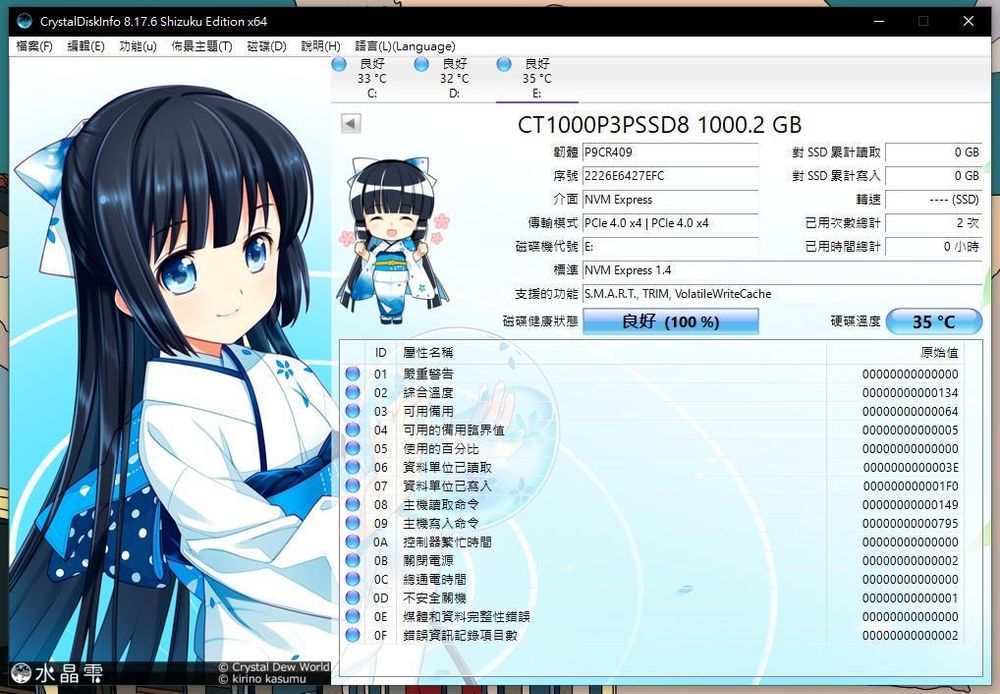Click the 良好 (100%) health status button
This screenshot has width=1000, height=694.
pos(670,321)
